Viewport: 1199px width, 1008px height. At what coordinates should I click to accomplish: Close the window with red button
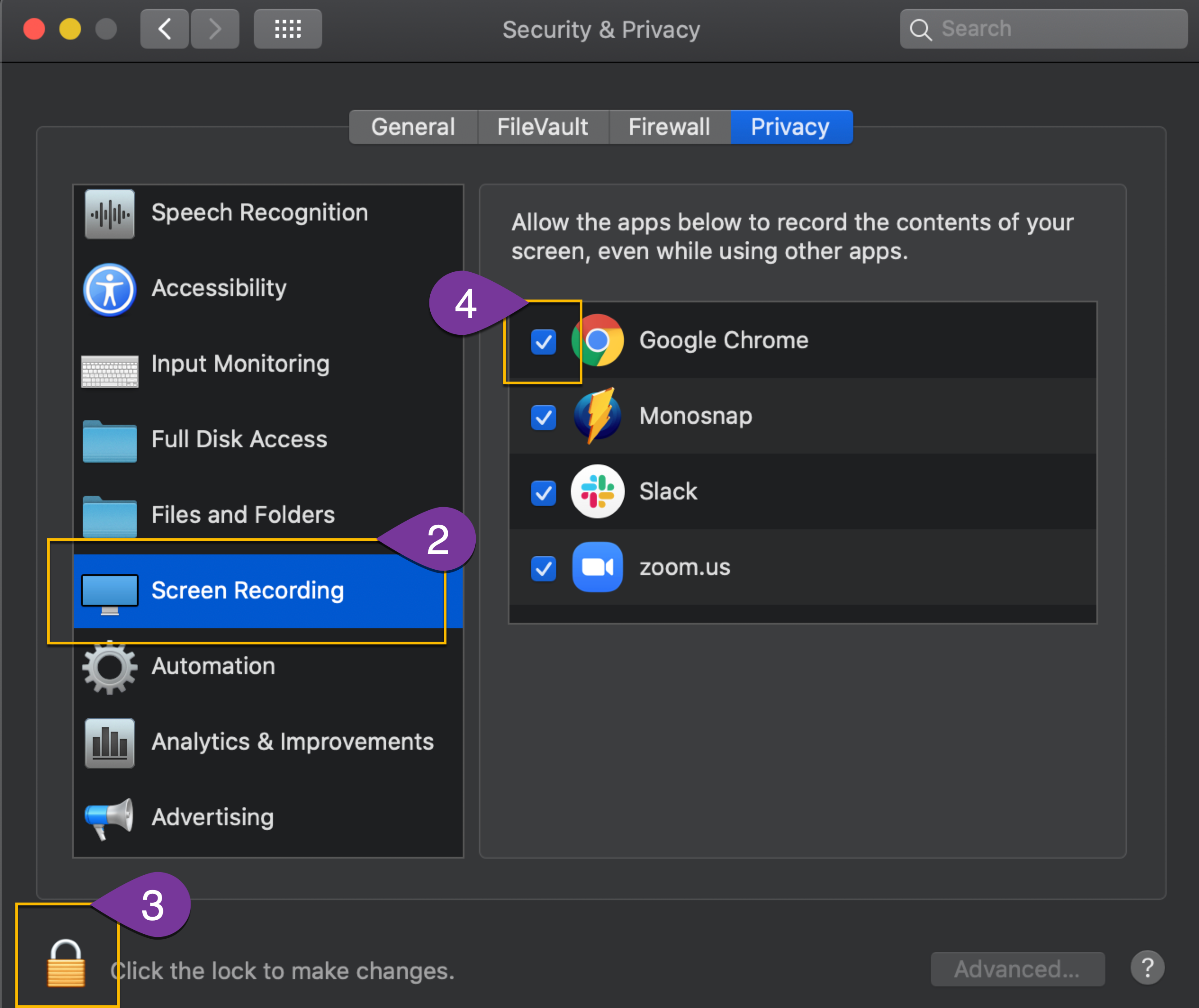[34, 28]
